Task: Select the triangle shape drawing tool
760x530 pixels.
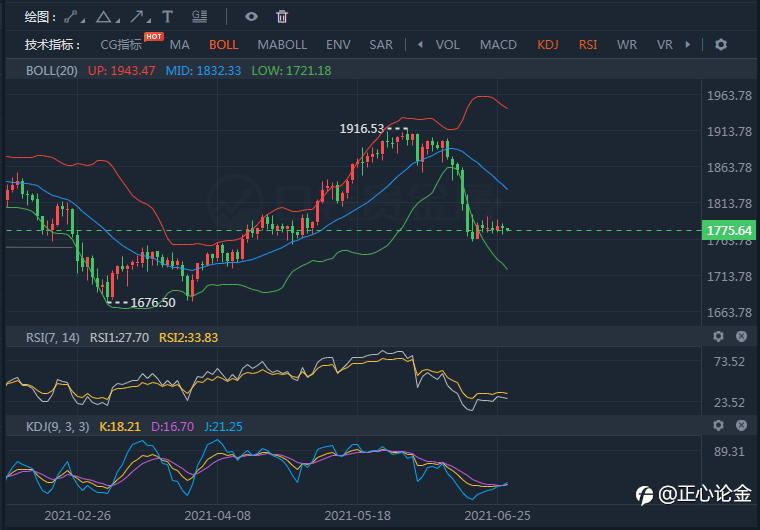Action: coord(103,17)
